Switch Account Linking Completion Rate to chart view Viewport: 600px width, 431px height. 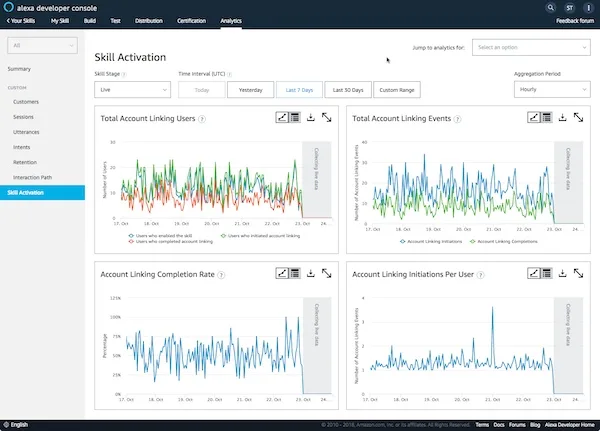[x=282, y=273]
